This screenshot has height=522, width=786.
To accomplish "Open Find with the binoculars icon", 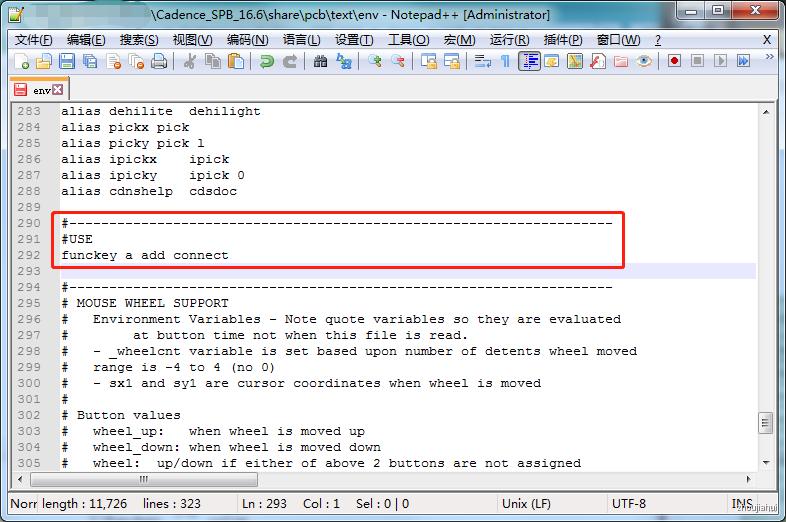I will [320, 61].
